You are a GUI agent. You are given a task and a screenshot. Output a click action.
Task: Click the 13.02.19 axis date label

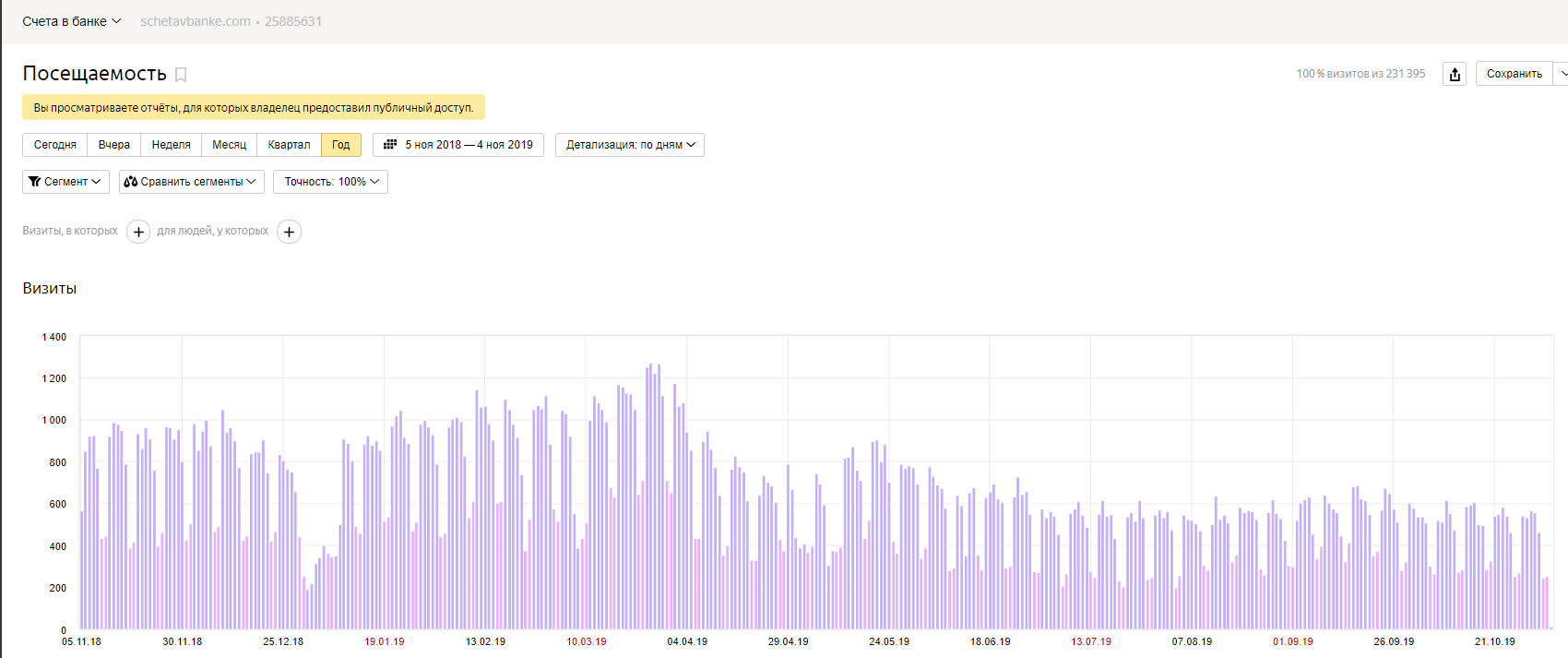[x=485, y=641]
